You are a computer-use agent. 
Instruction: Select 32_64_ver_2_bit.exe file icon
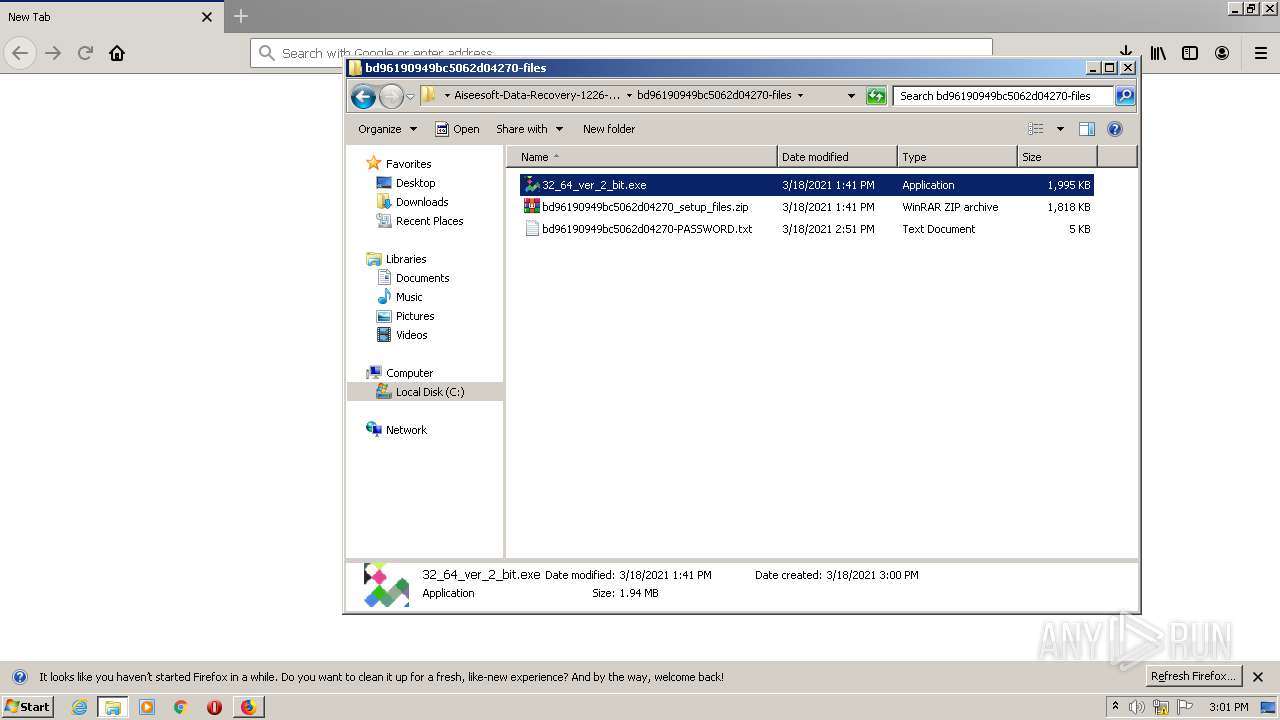532,185
